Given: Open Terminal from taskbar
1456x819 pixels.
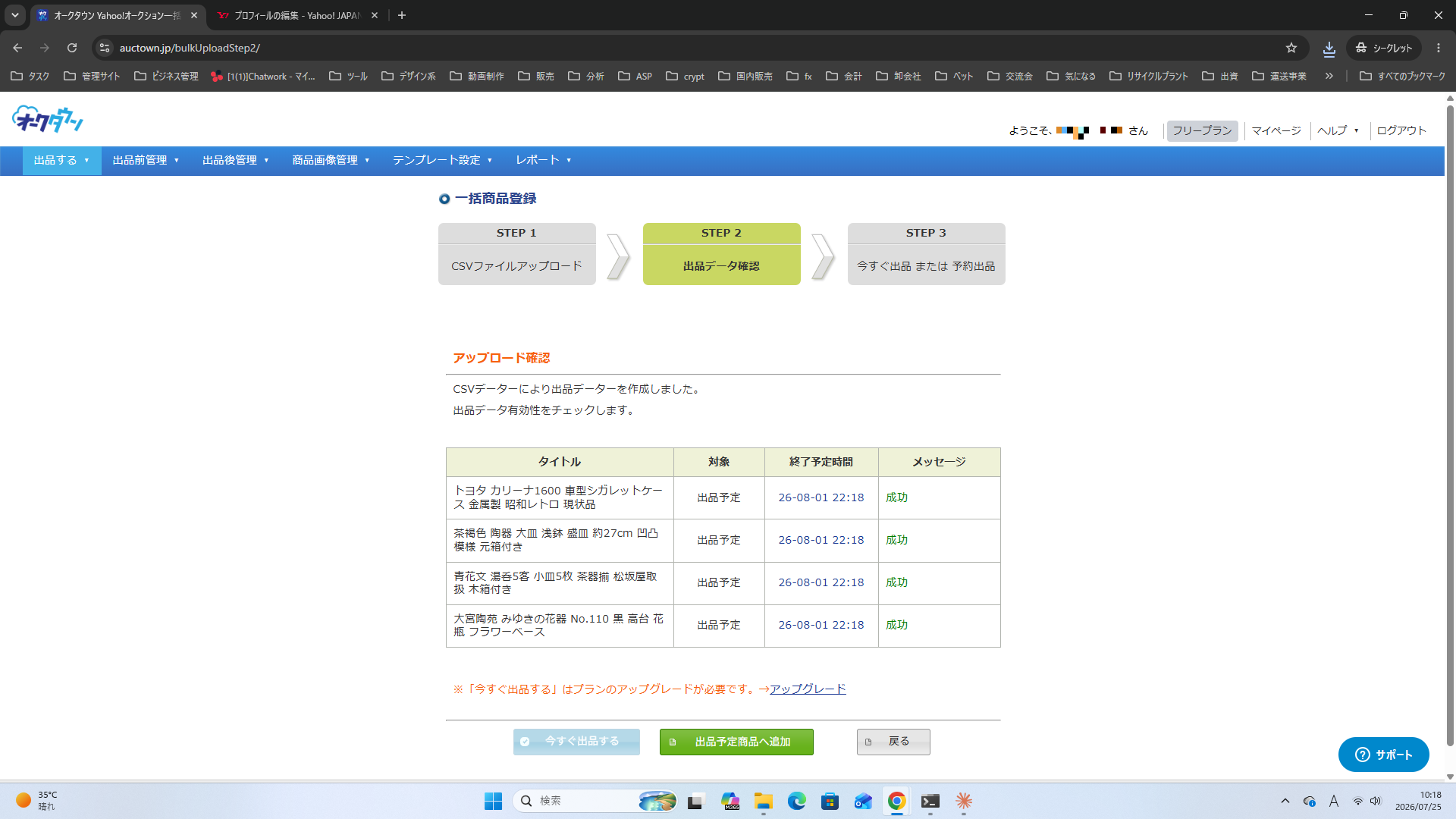Looking at the screenshot, I should click(x=930, y=801).
